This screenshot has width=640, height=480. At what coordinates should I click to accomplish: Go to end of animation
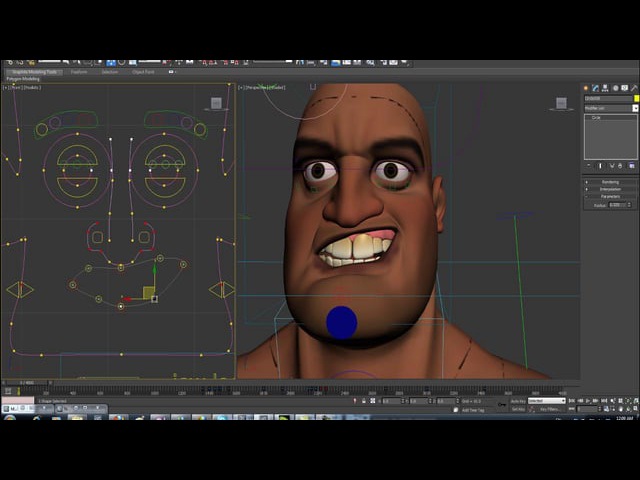(x=604, y=401)
